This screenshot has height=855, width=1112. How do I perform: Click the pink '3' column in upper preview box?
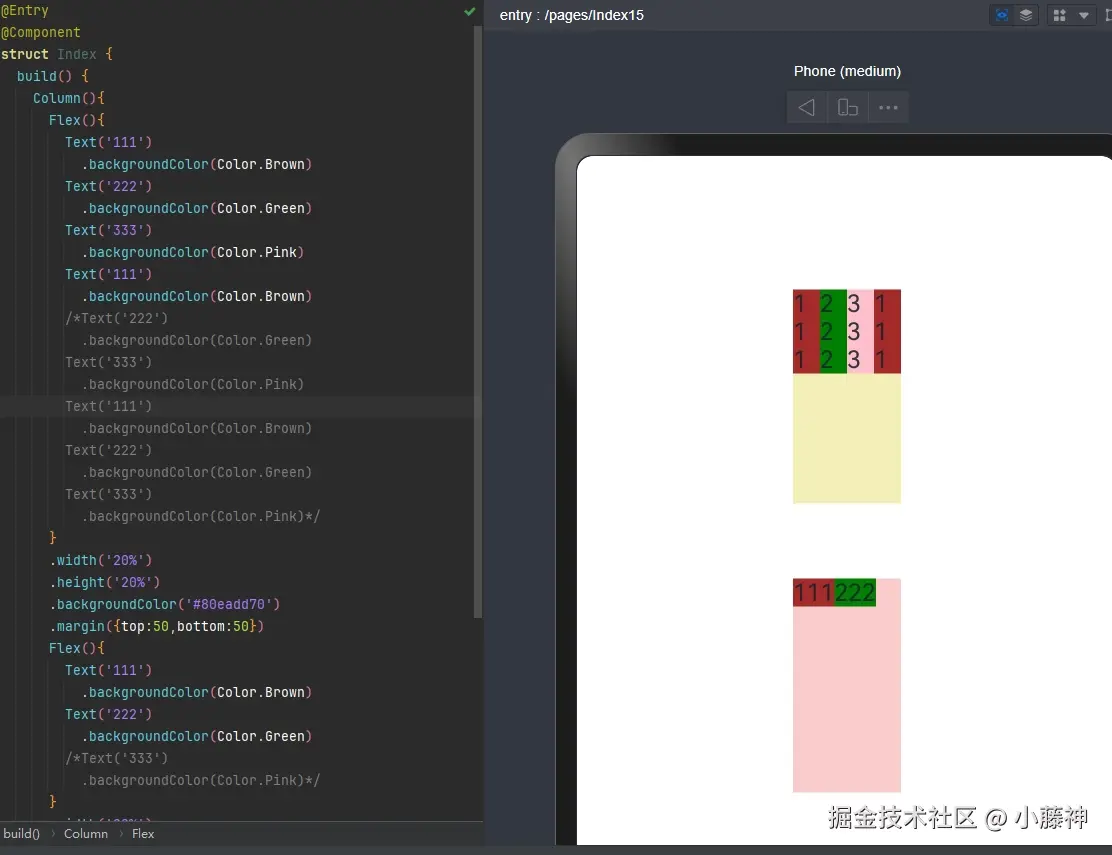coord(860,331)
